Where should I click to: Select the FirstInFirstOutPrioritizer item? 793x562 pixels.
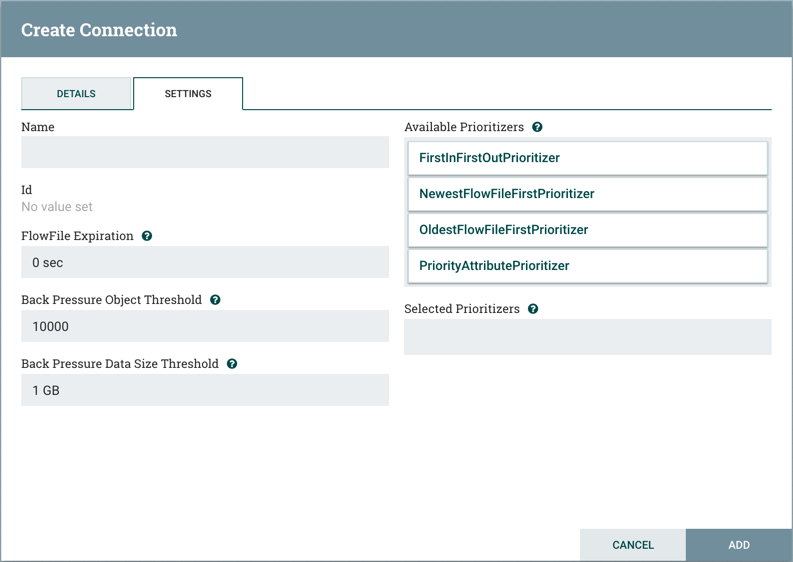587,158
